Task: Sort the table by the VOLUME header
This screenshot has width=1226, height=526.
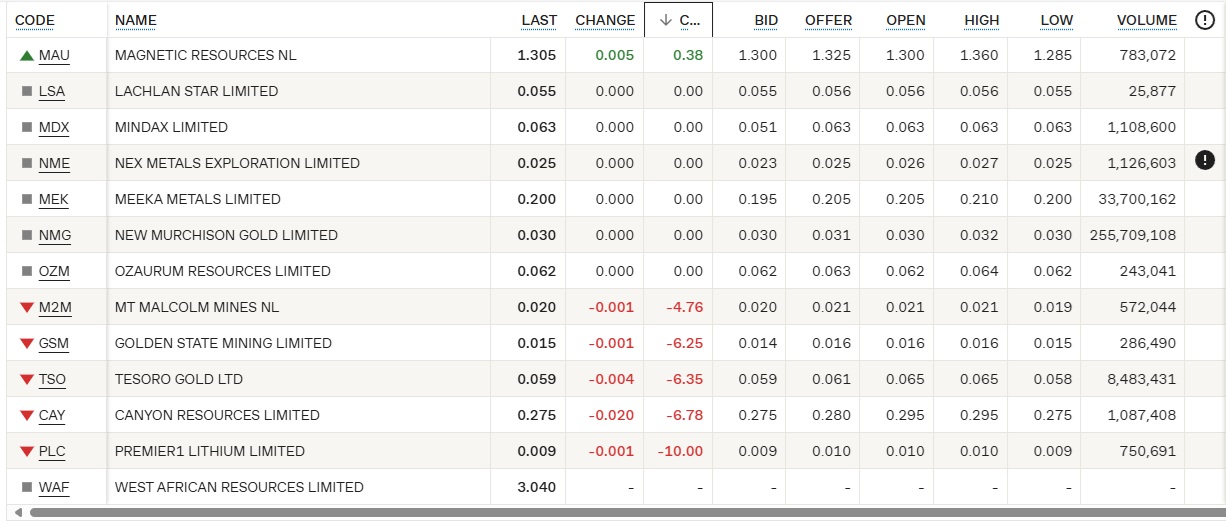Action: 1146,20
